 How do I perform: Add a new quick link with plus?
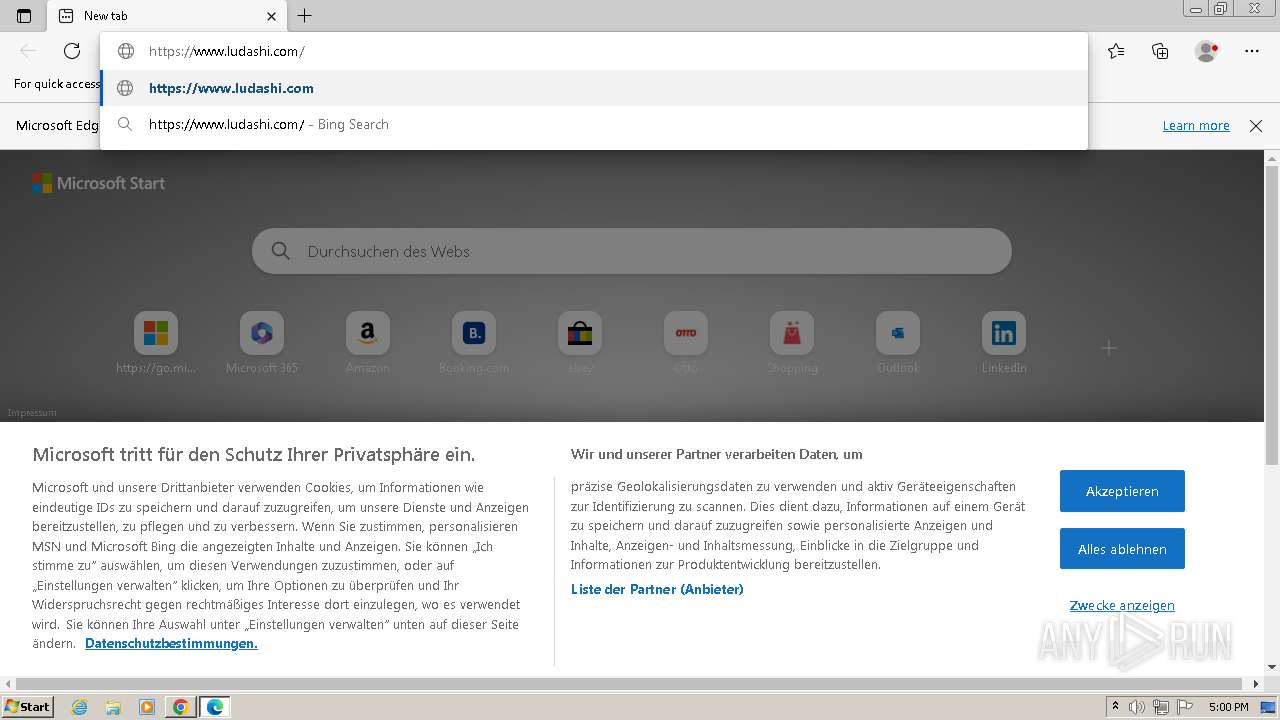tap(1109, 348)
